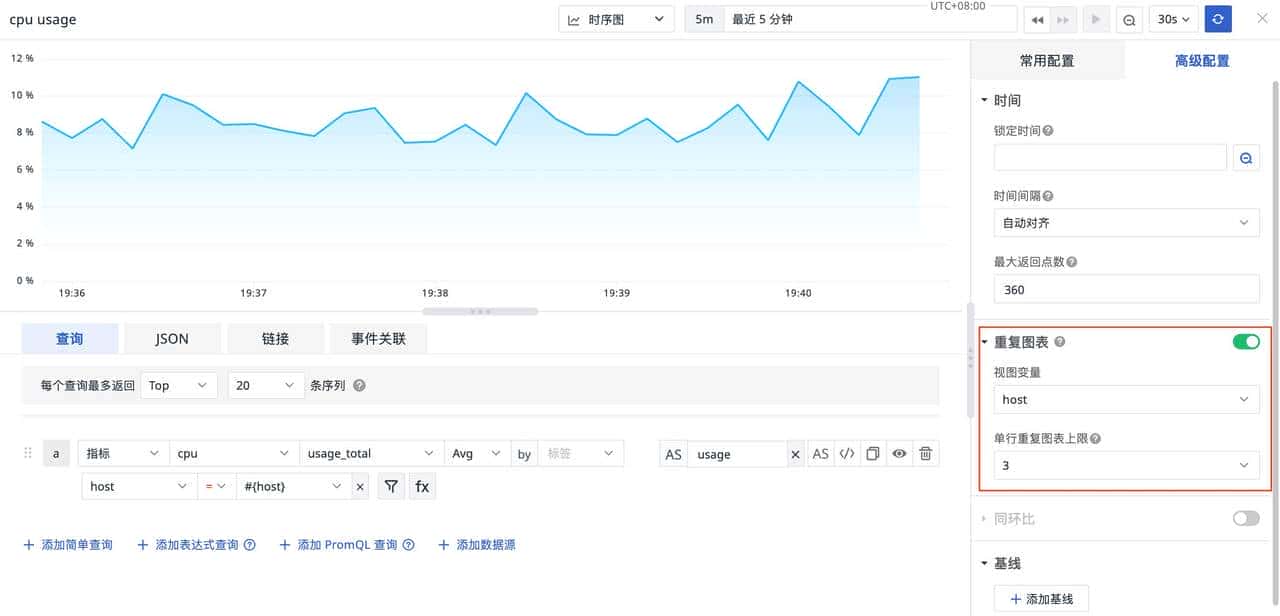
Task: Open code mode via the </> icon
Action: pyautogui.click(x=845, y=453)
